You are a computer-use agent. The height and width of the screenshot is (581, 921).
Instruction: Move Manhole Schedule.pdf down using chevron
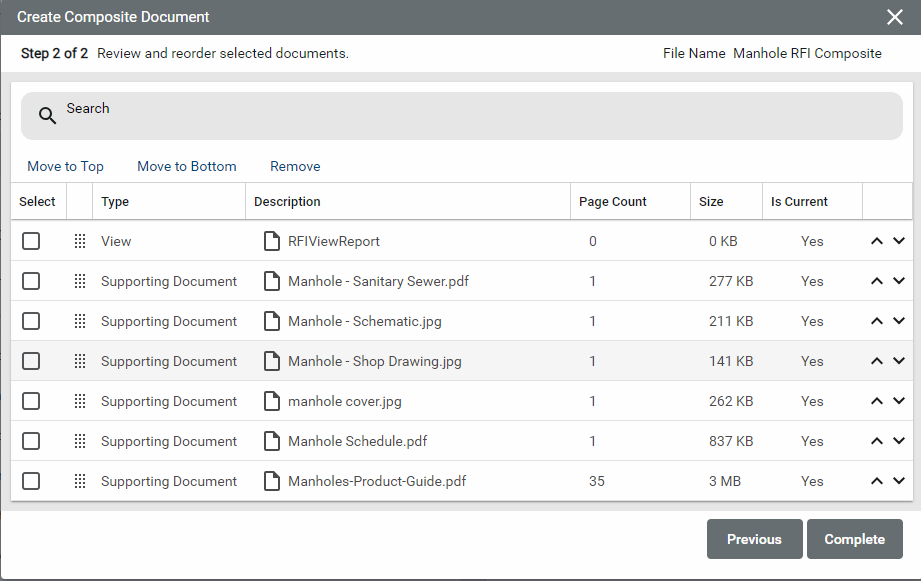click(x=898, y=441)
